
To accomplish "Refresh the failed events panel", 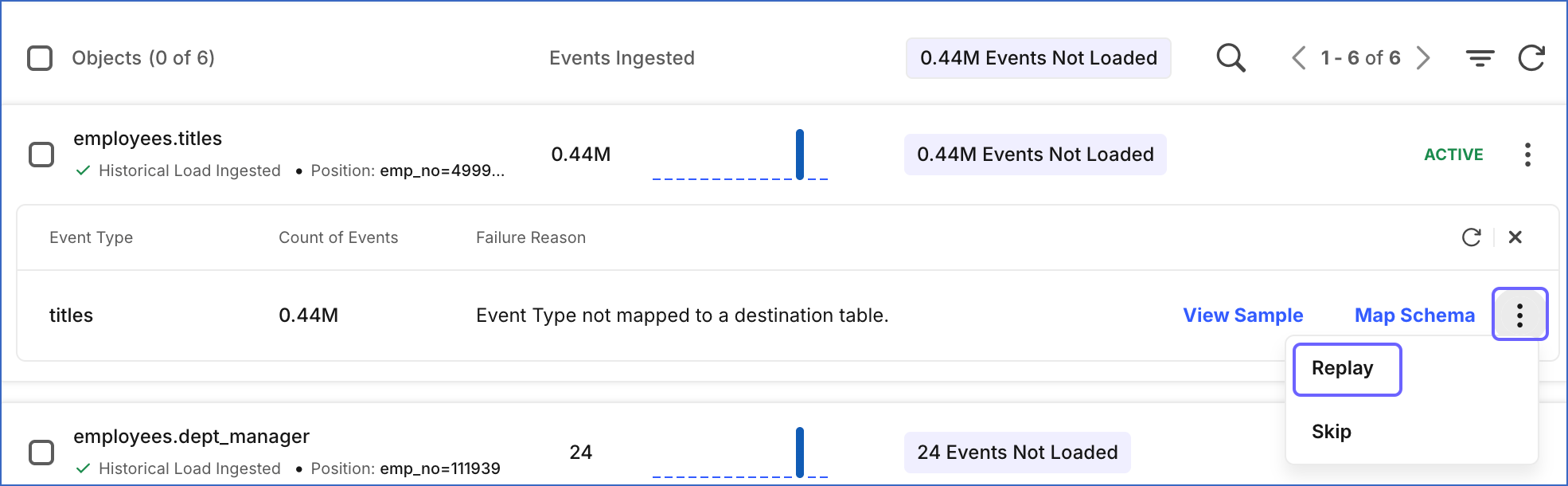I will [x=1471, y=237].
